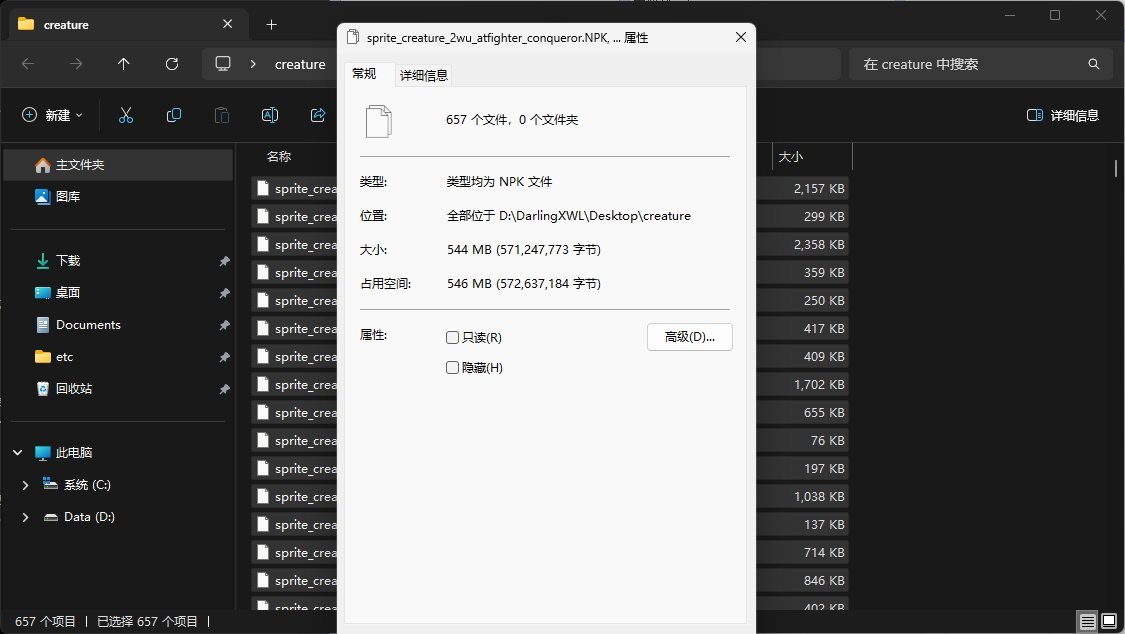The height and width of the screenshot is (634, 1125).
Task: Click the Refresh icon in navigation bar
Action: click(171, 63)
